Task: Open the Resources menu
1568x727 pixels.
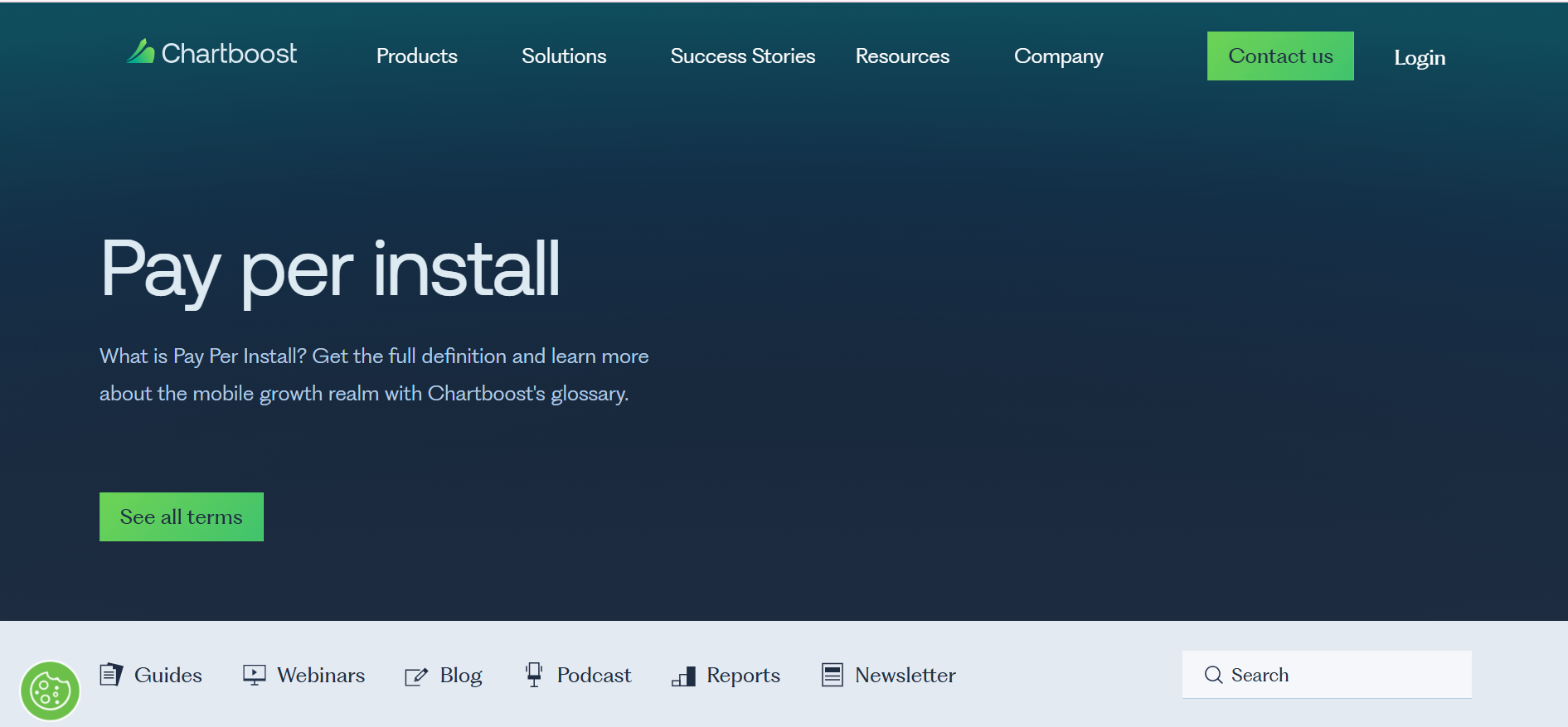Action: [x=902, y=56]
